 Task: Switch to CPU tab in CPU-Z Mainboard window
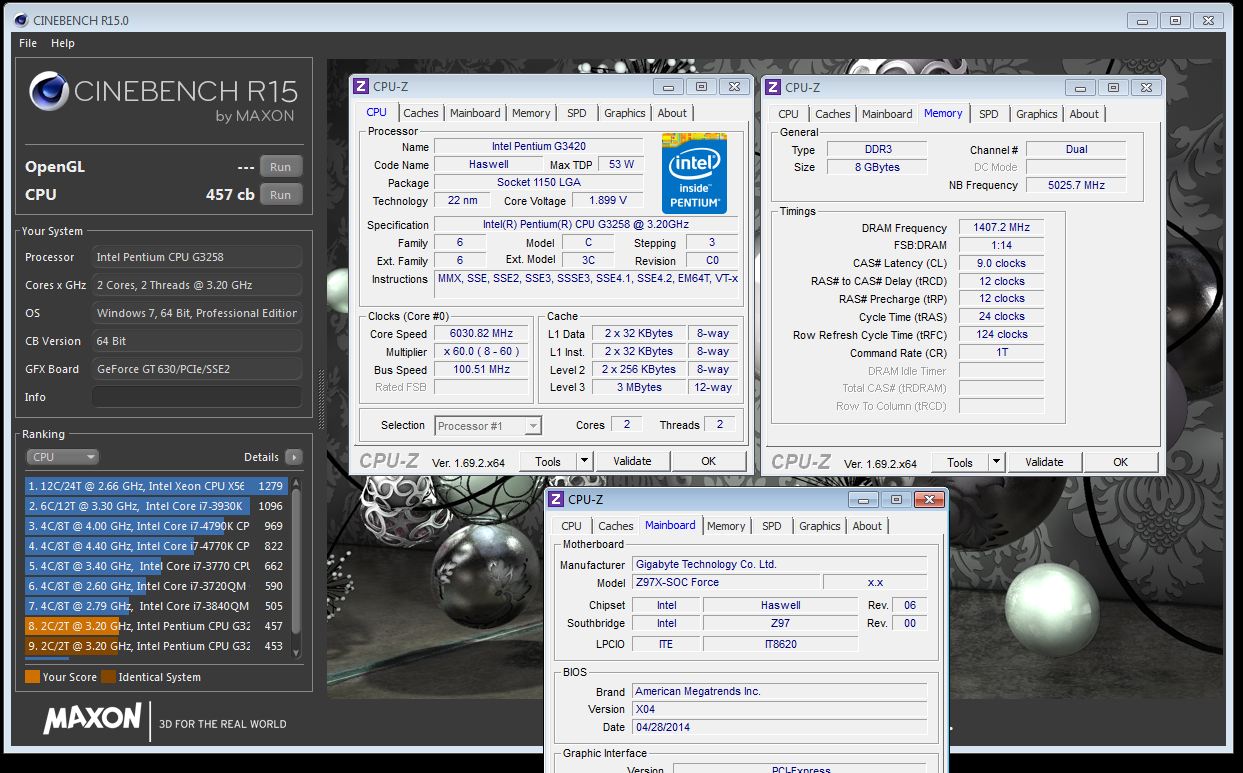point(572,526)
